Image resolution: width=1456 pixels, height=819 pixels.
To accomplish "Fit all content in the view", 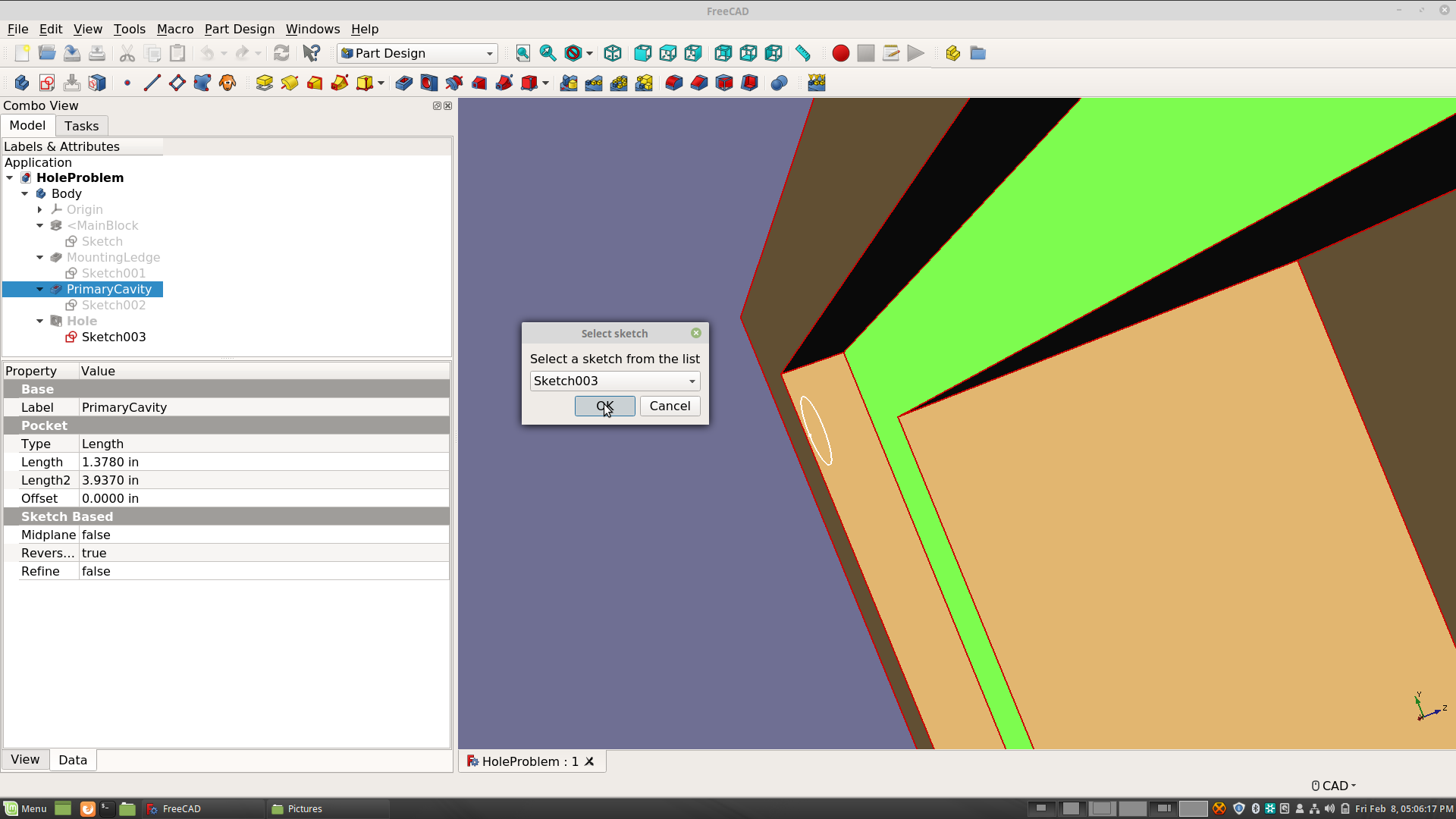I will coord(523,53).
